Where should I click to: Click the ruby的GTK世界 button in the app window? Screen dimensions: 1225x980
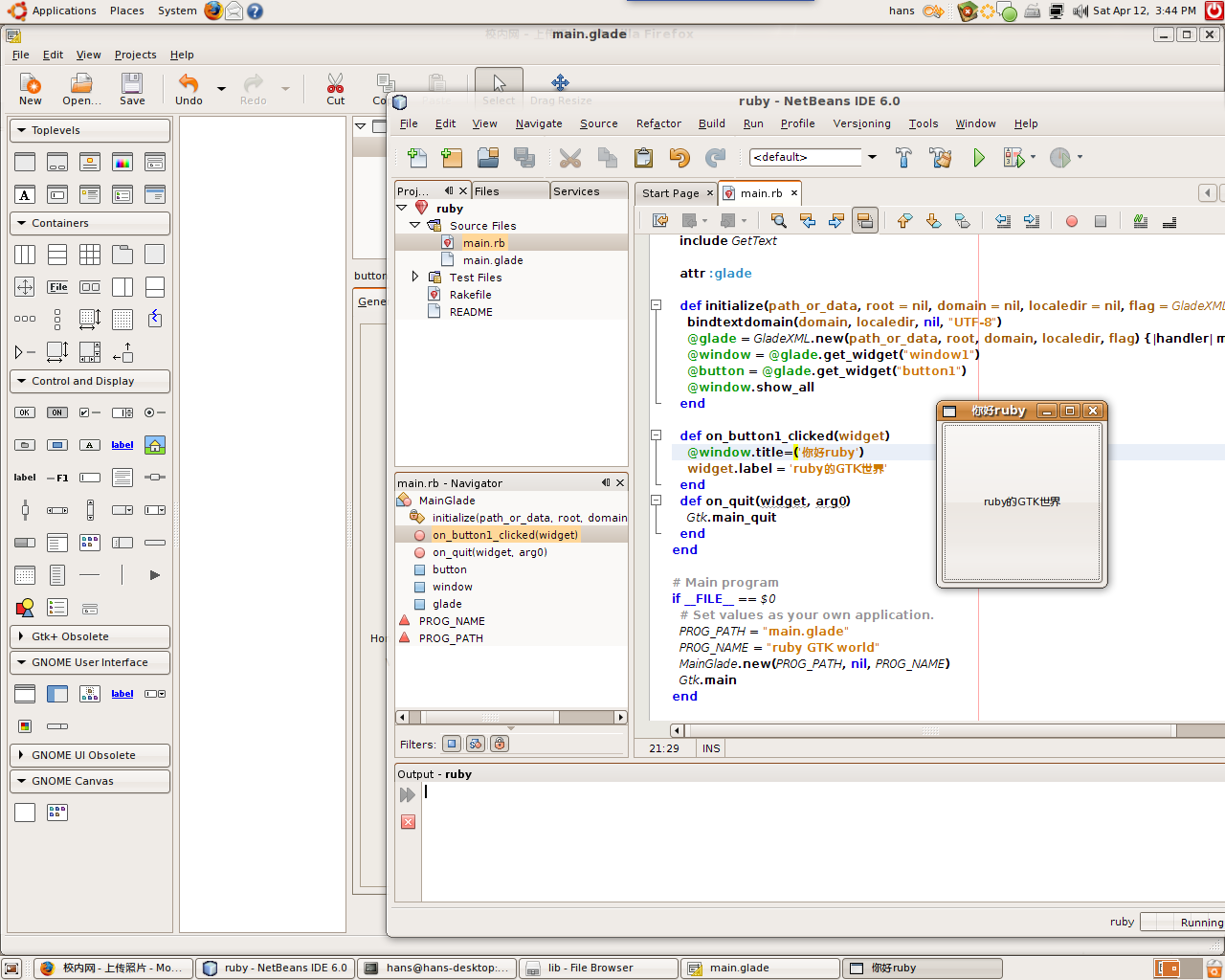(1022, 501)
